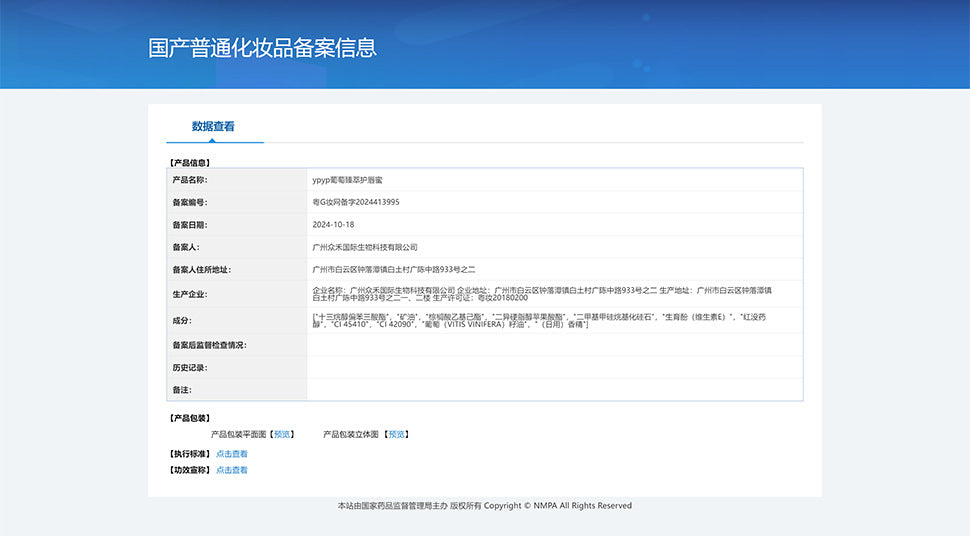Click the empty 历史记录 value cell

[554, 367]
